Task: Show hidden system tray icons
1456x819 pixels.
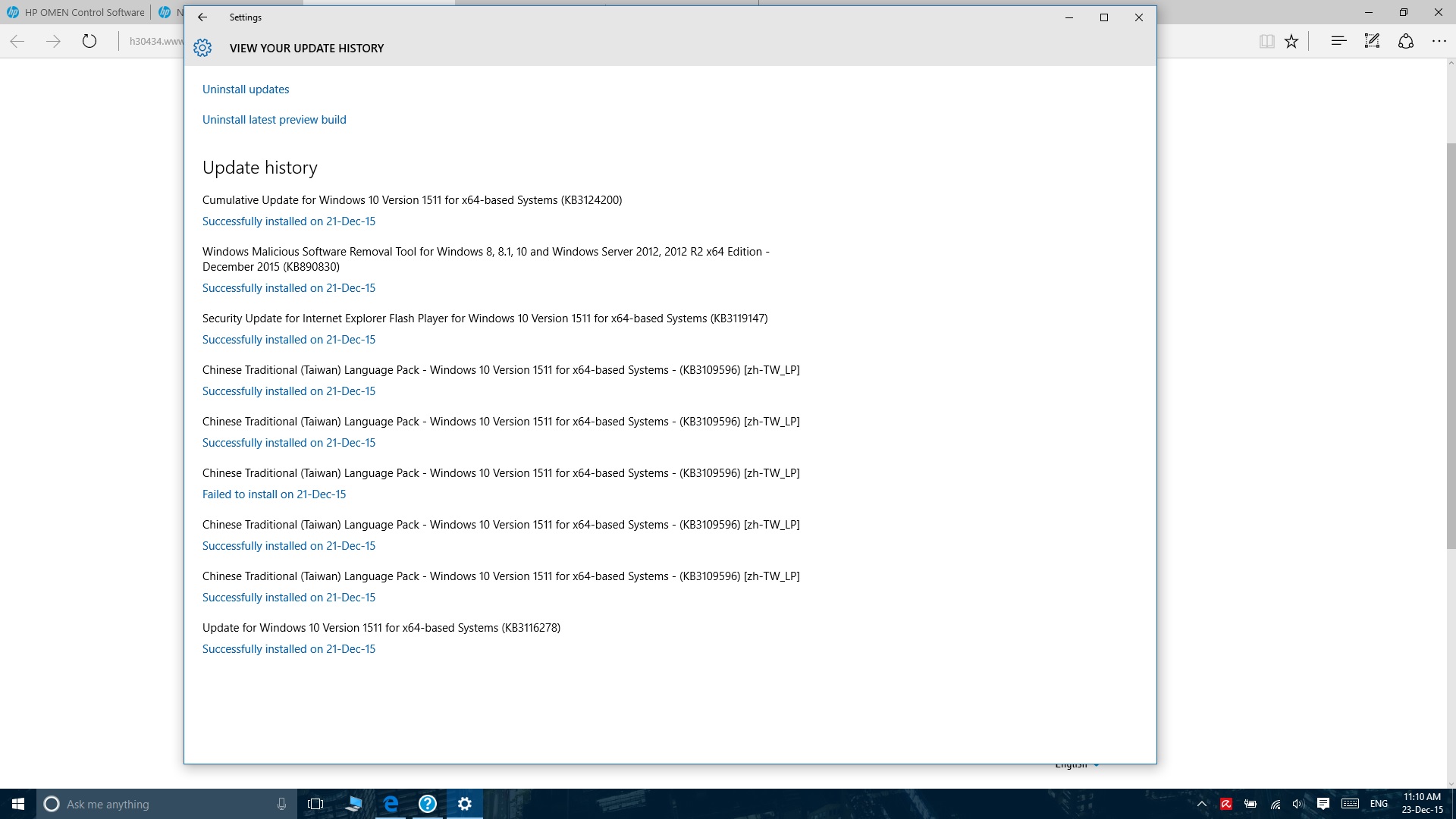Action: [x=1202, y=804]
